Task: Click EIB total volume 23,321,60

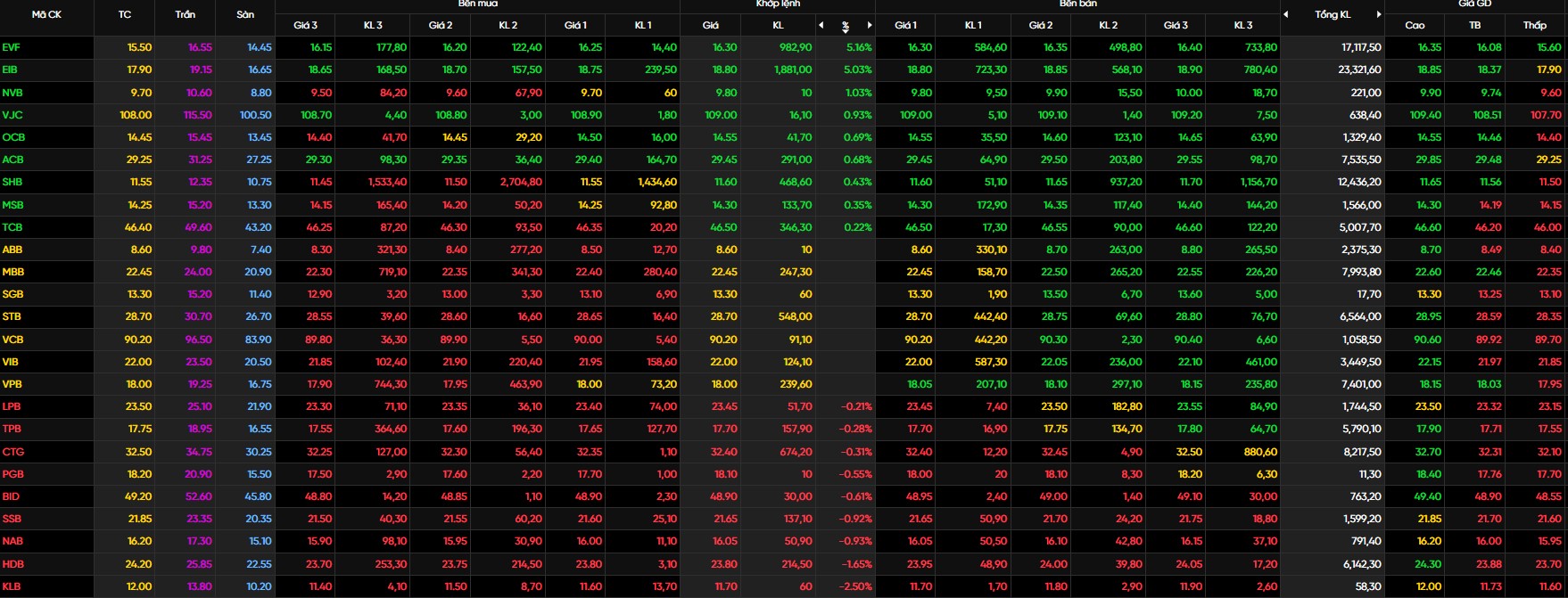Action: (x=1359, y=70)
